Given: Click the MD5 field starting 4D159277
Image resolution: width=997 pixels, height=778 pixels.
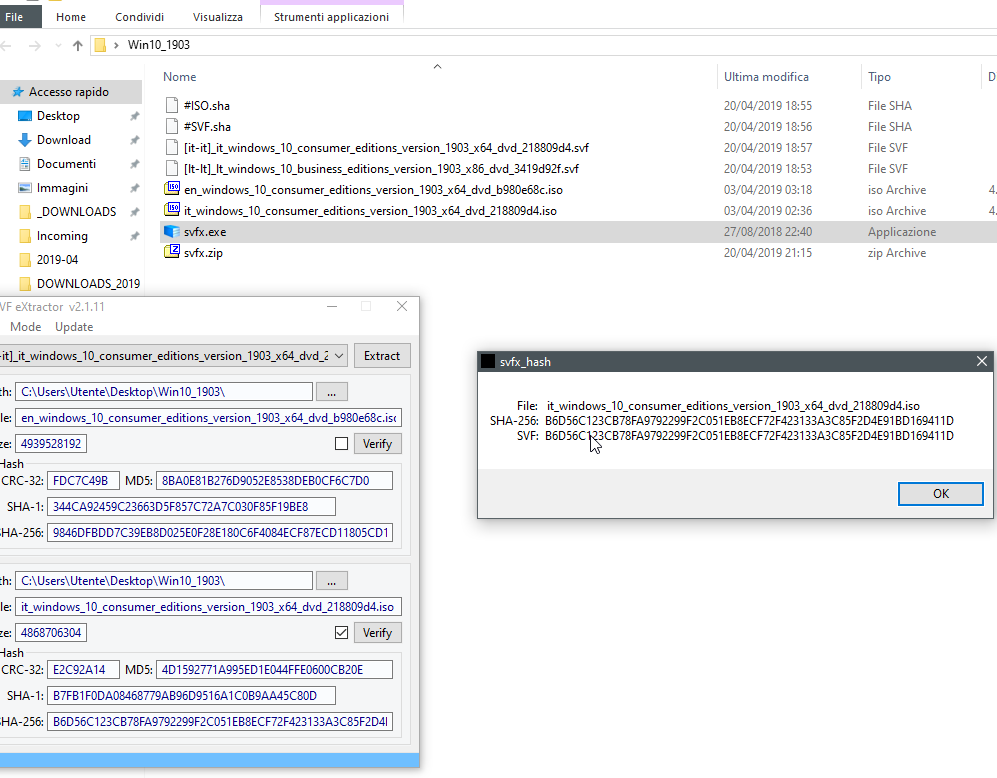Looking at the screenshot, I should (274, 669).
